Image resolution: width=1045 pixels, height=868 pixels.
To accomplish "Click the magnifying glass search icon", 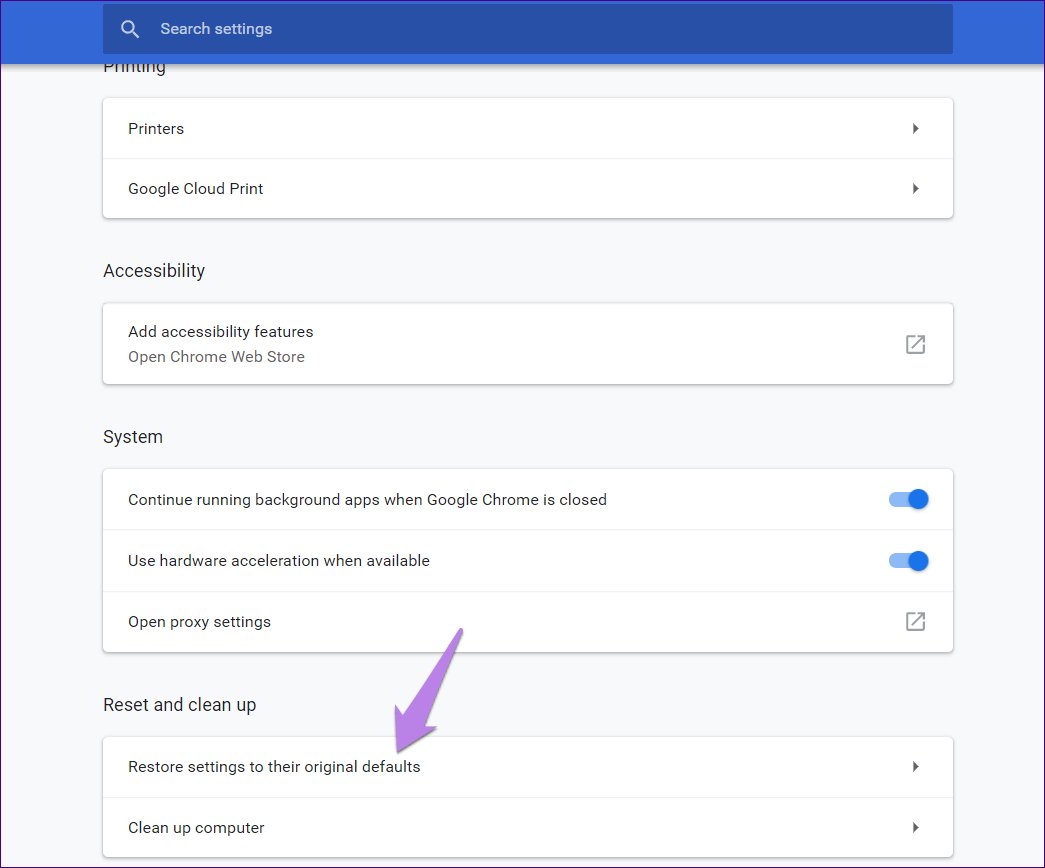I will [x=130, y=29].
